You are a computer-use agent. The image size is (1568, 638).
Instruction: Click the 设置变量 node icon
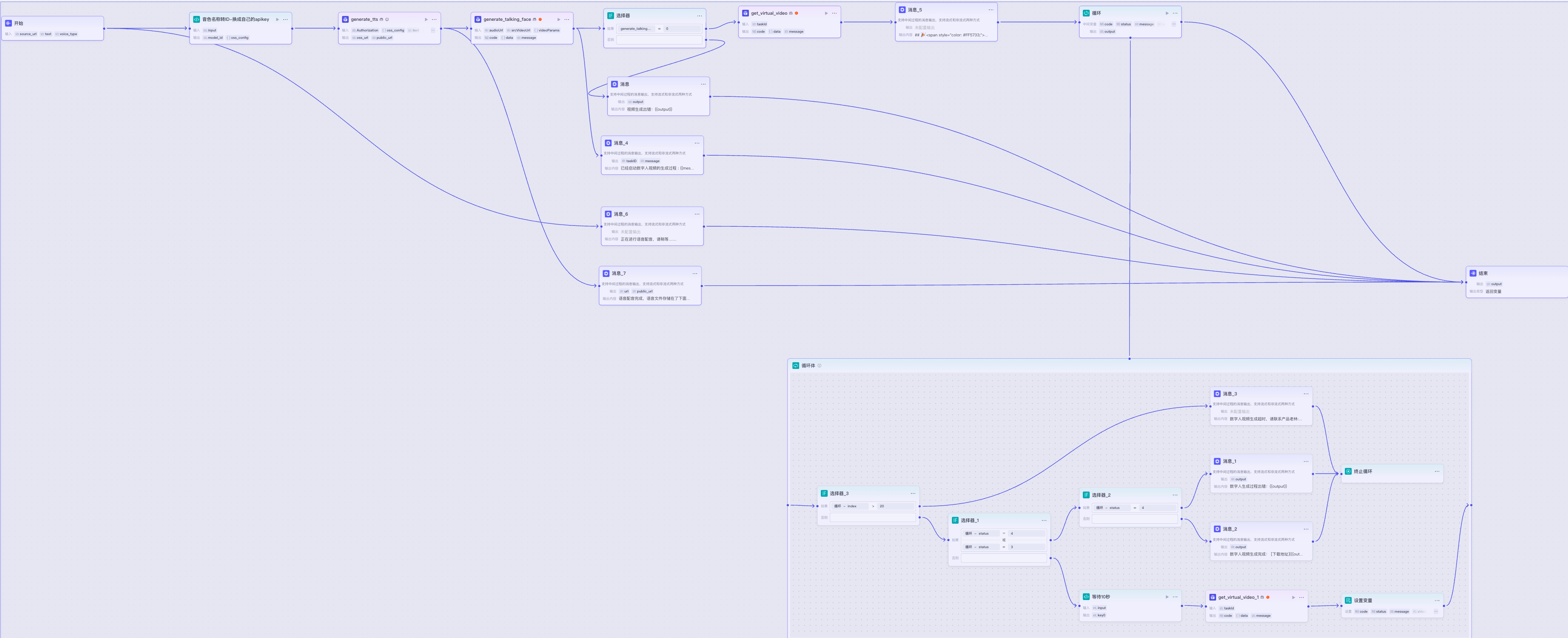pos(1348,600)
